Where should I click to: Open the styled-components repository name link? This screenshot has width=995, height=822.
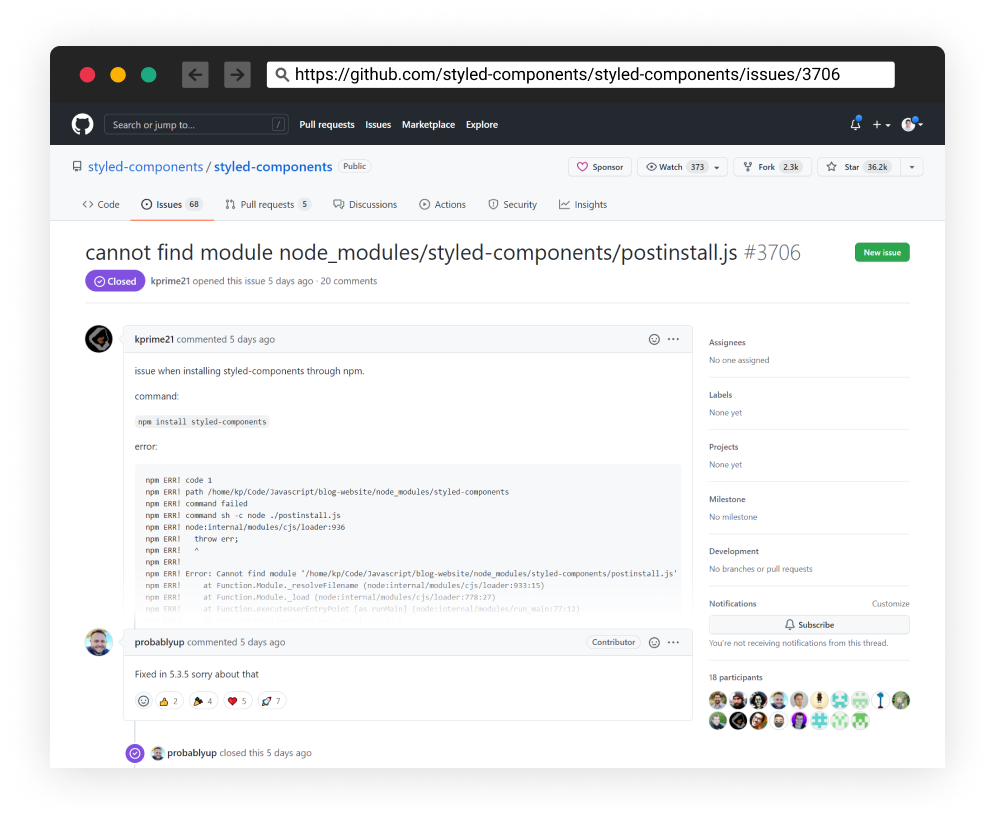tap(273, 167)
